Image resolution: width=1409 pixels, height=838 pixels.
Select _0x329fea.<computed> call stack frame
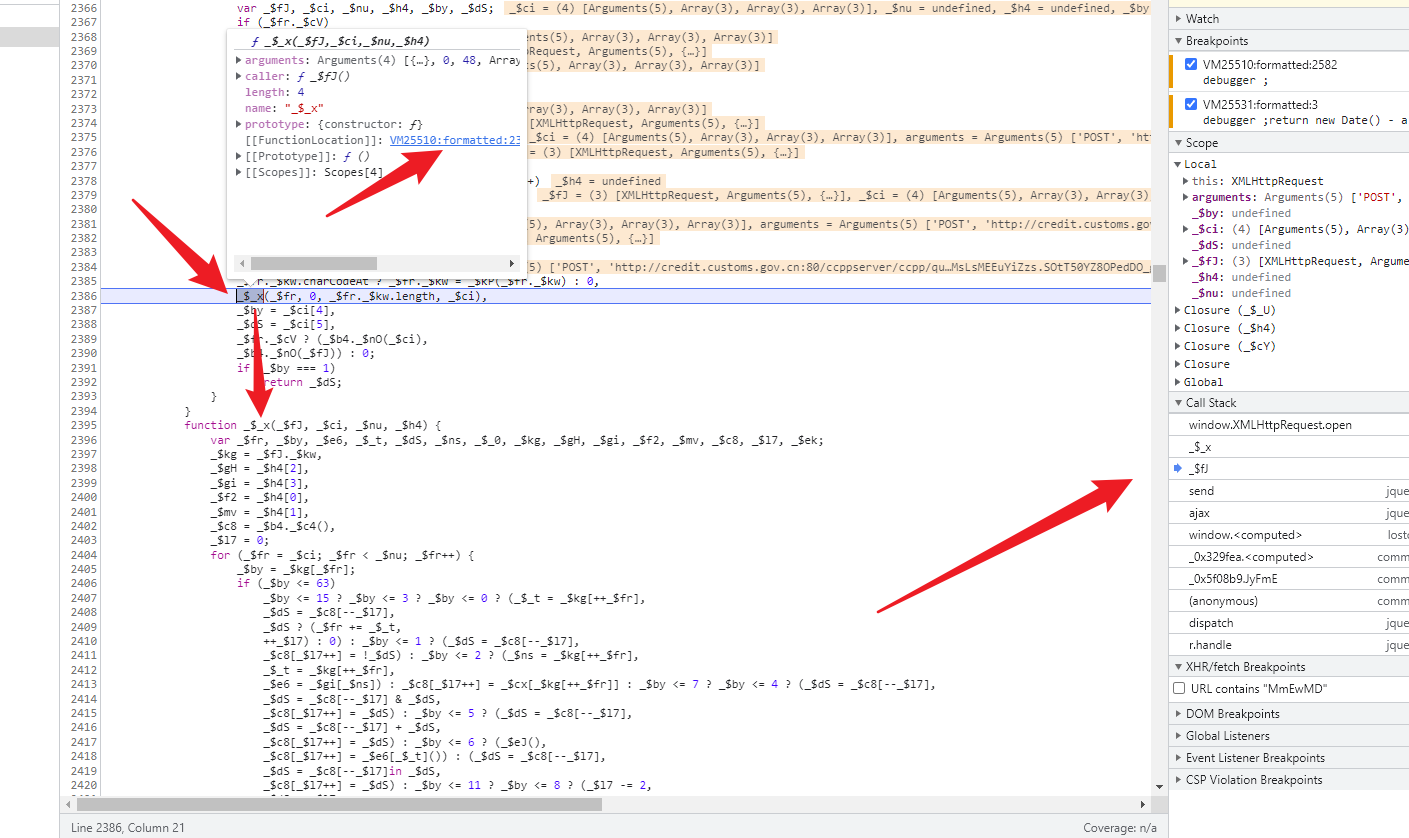[x=1289, y=557]
